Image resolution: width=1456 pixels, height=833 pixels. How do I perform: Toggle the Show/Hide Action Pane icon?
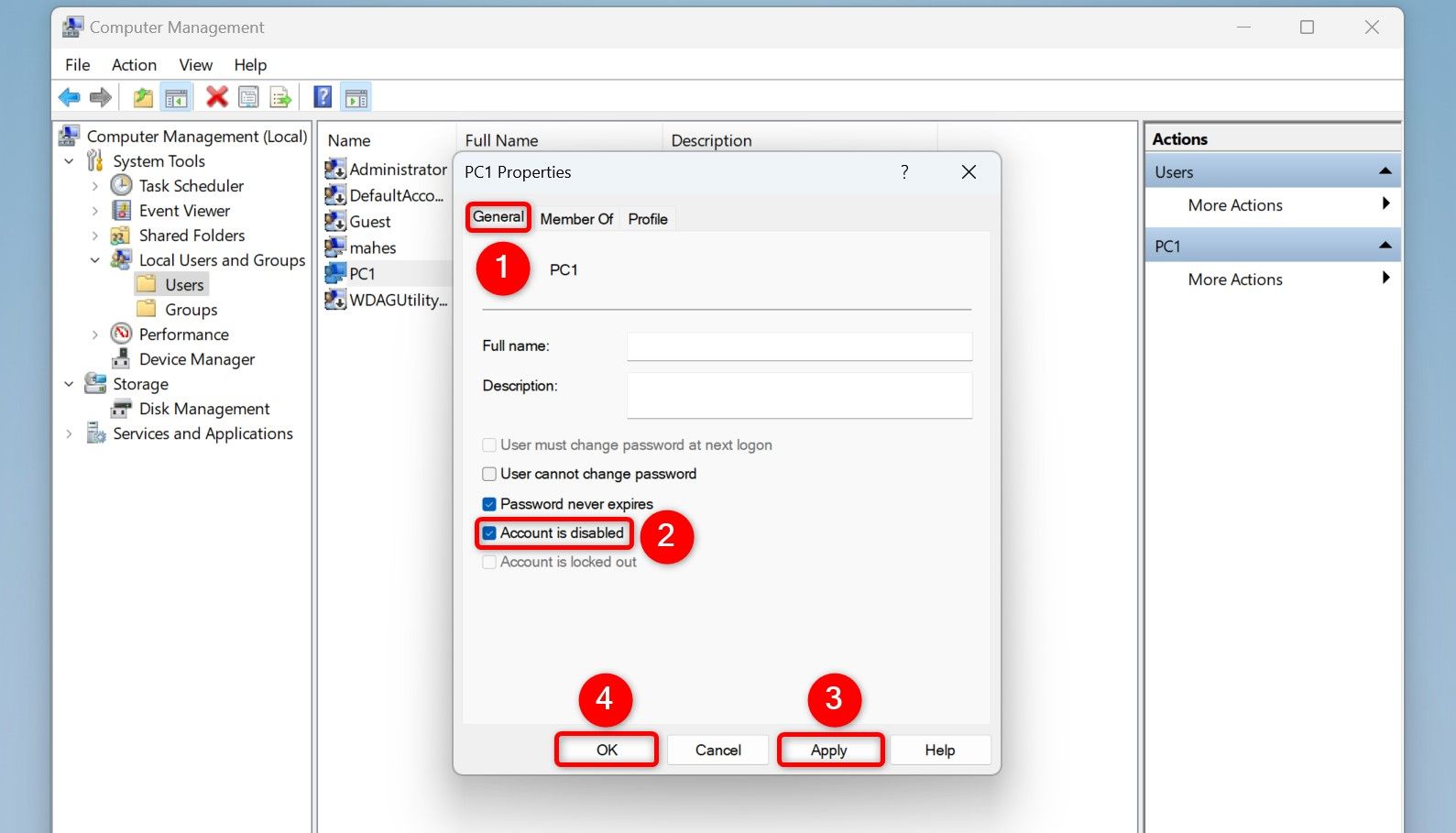[x=356, y=97]
